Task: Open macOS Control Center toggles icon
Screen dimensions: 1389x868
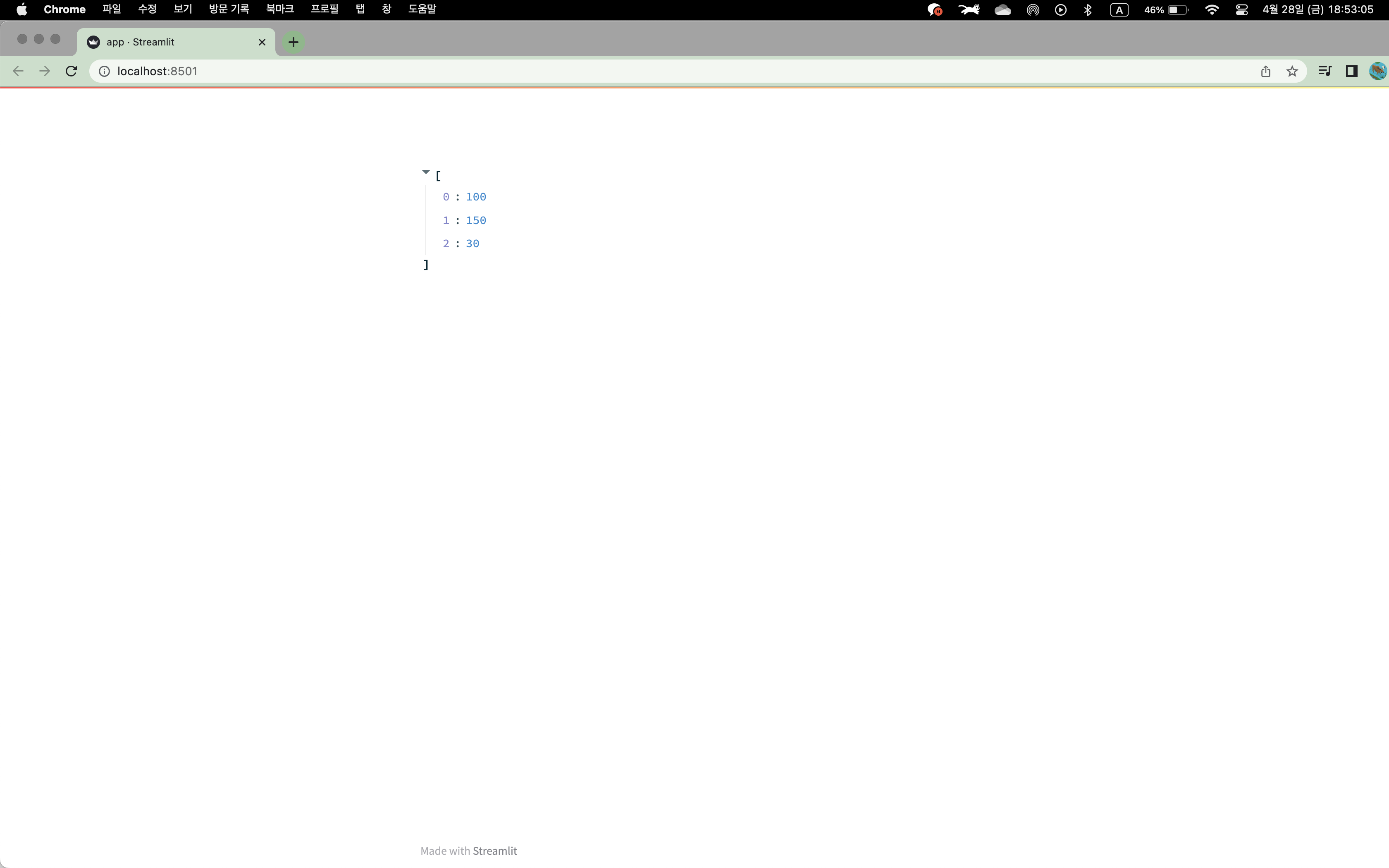Action: (x=1241, y=10)
